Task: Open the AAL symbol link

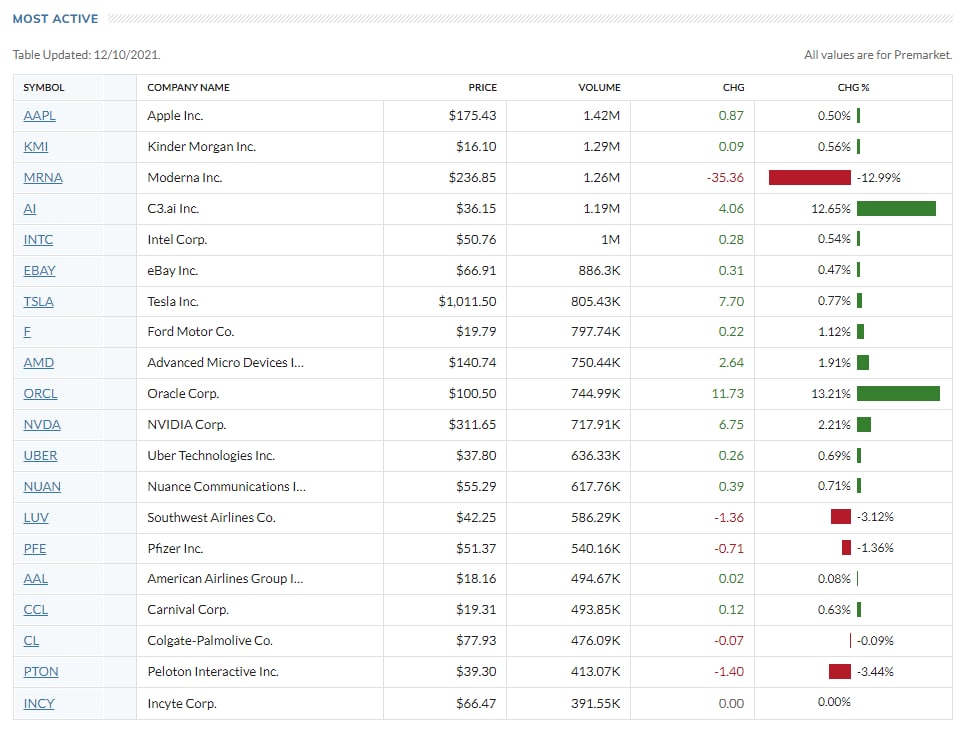Action: 36,579
